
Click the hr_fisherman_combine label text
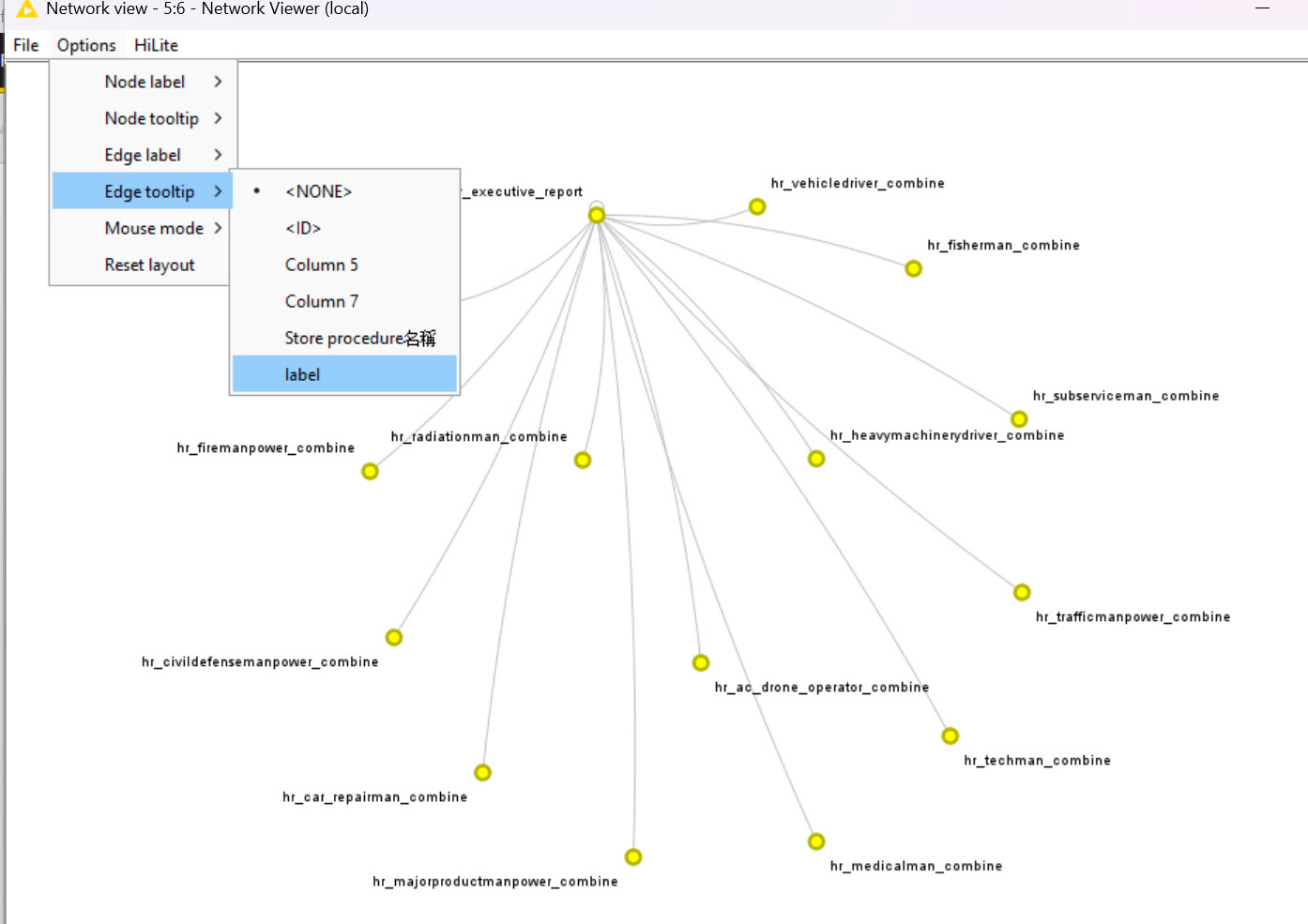(x=1003, y=245)
